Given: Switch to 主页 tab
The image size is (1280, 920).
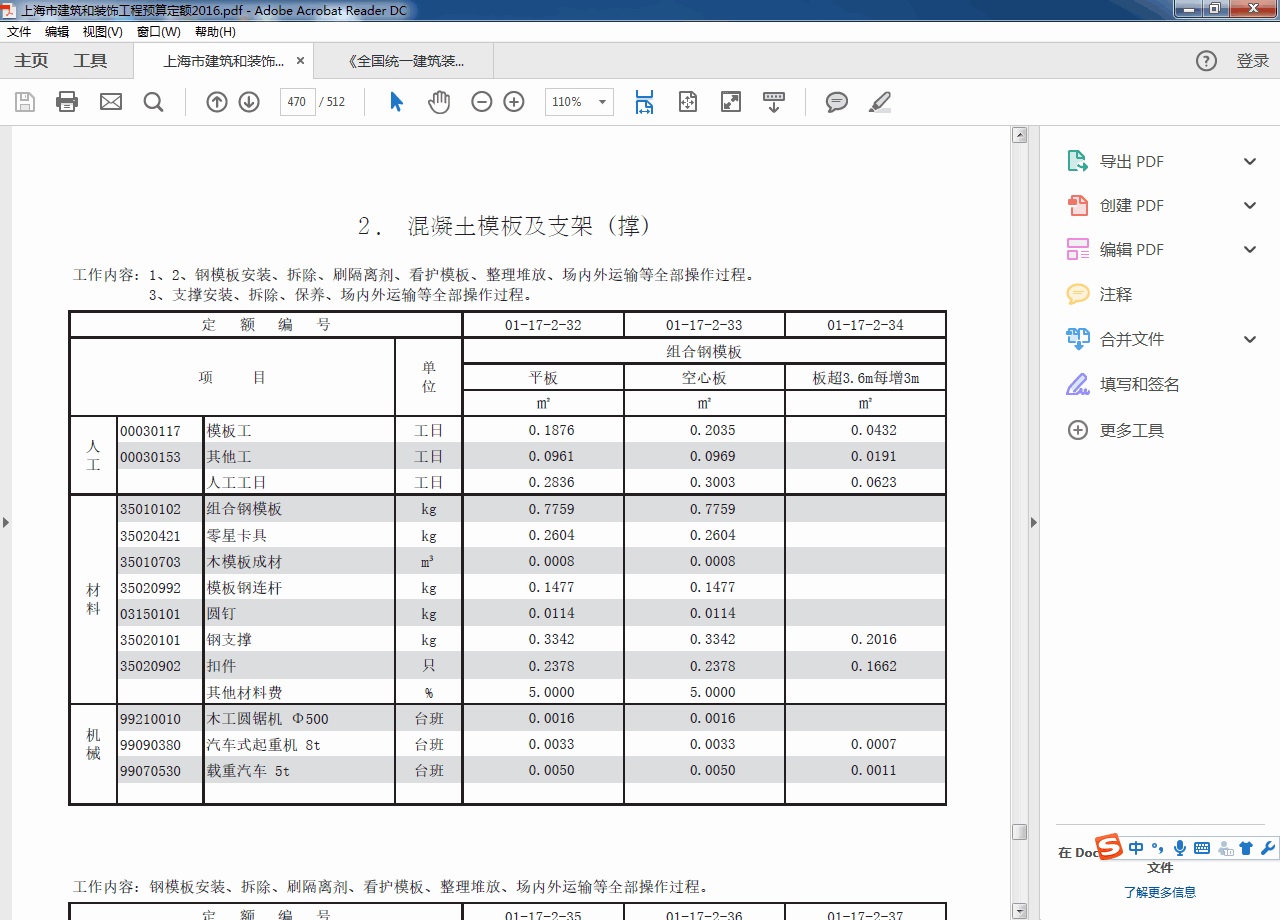Looking at the screenshot, I should tap(31, 61).
